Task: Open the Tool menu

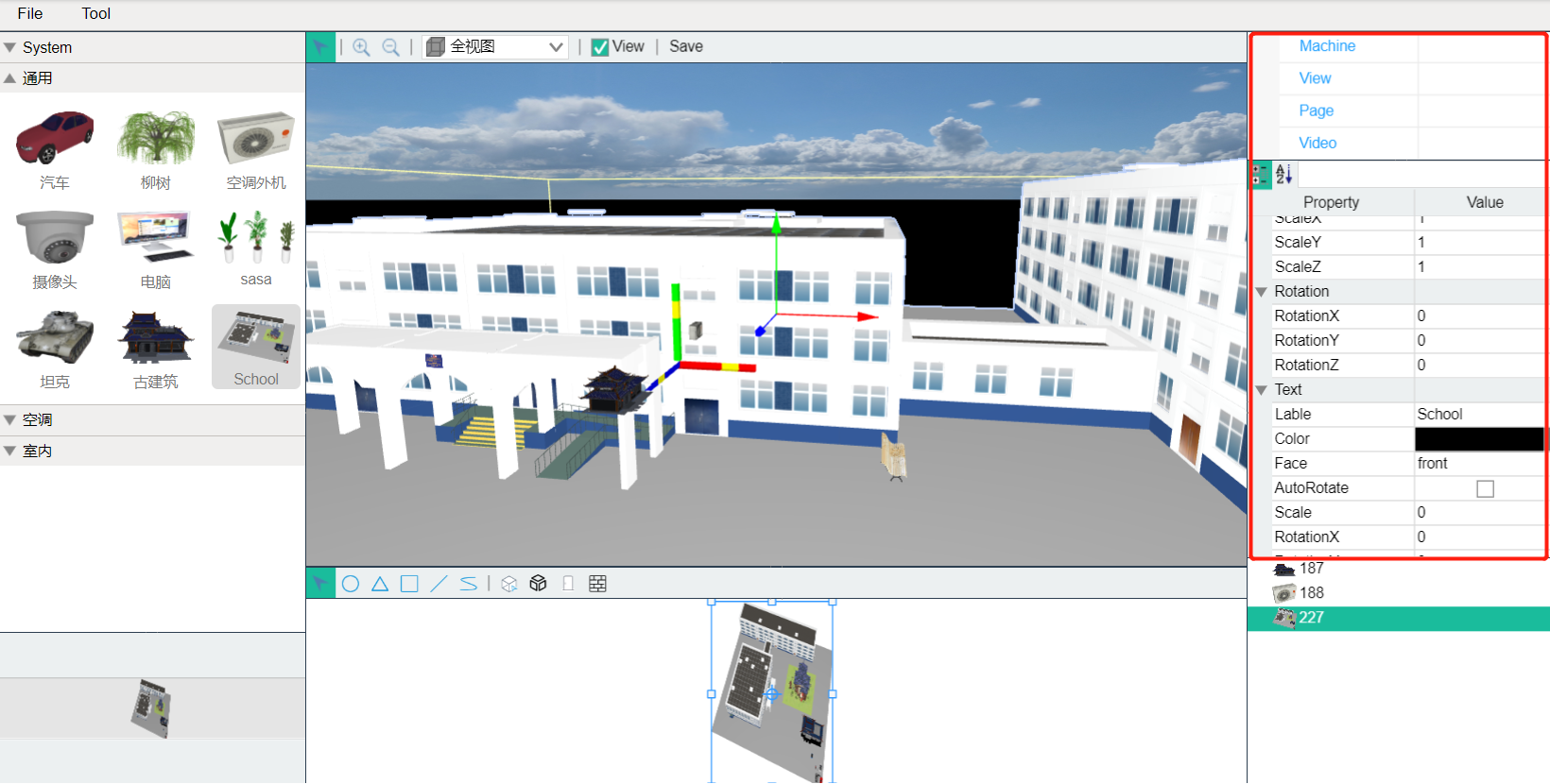Action: [95, 13]
